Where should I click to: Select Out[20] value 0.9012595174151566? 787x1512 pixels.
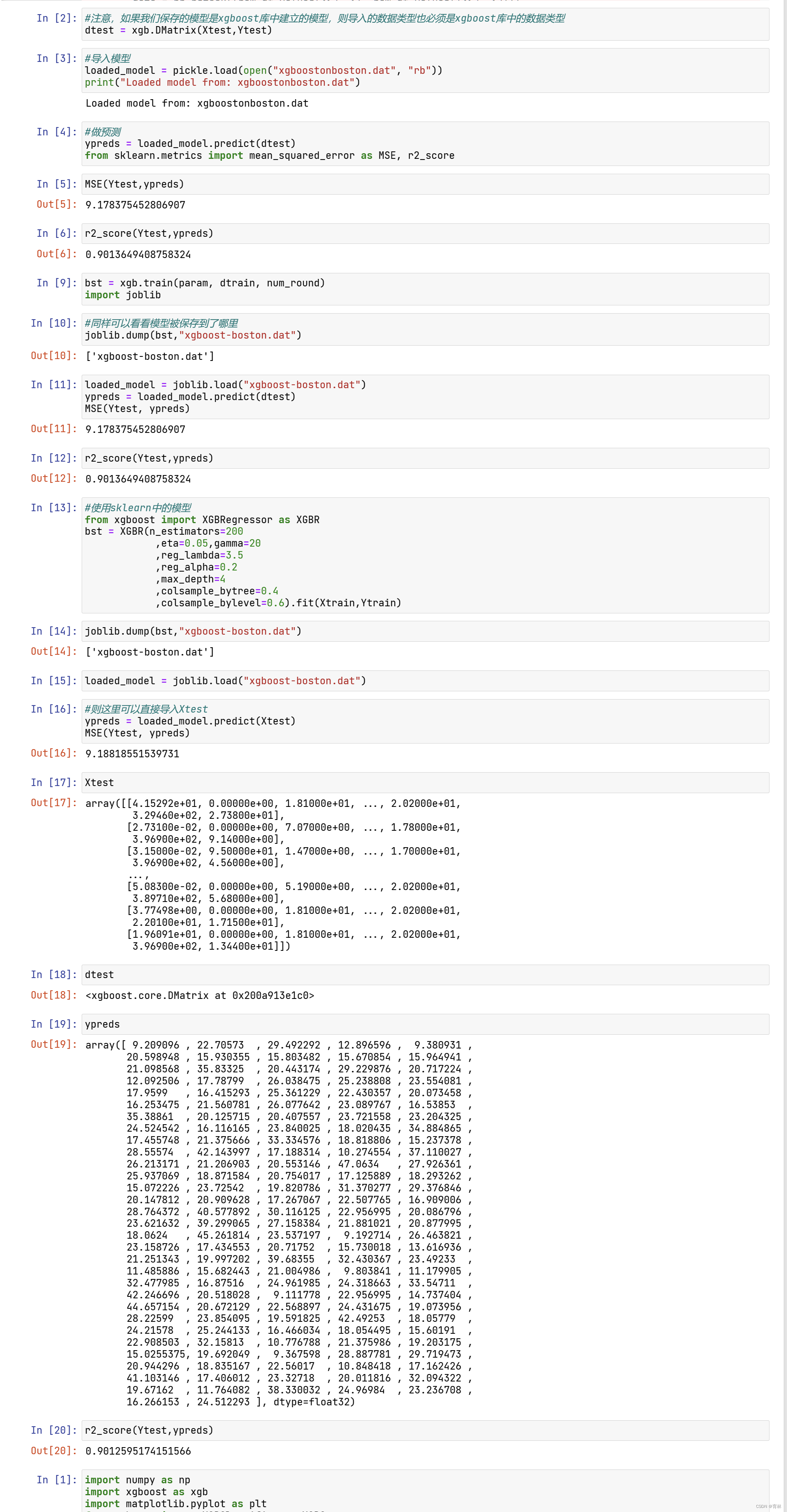coord(138,1451)
